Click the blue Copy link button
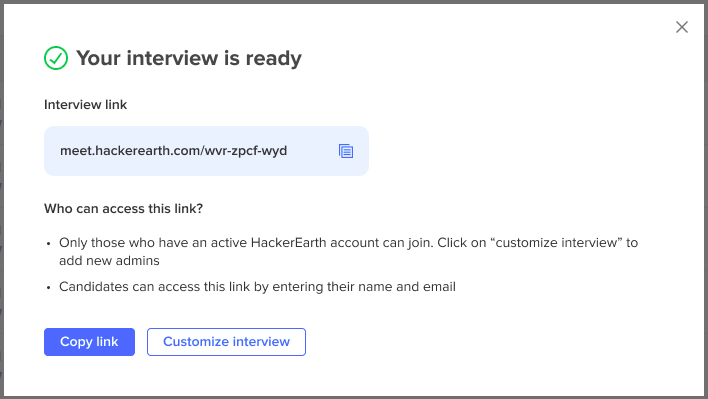Screen dimensions: 708x399 [x=89, y=342]
